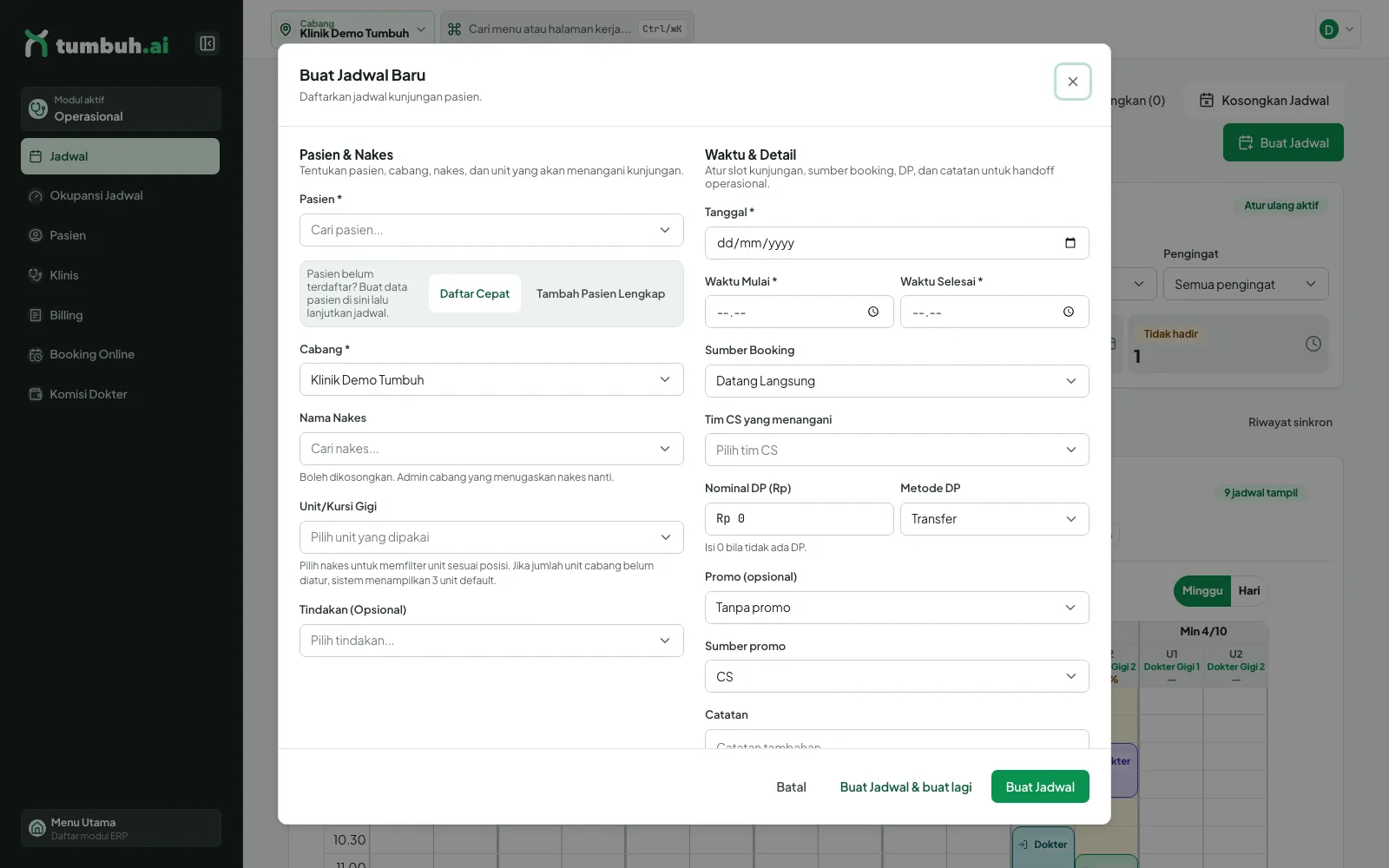Click Nominal DP Rp input field

[799, 519]
